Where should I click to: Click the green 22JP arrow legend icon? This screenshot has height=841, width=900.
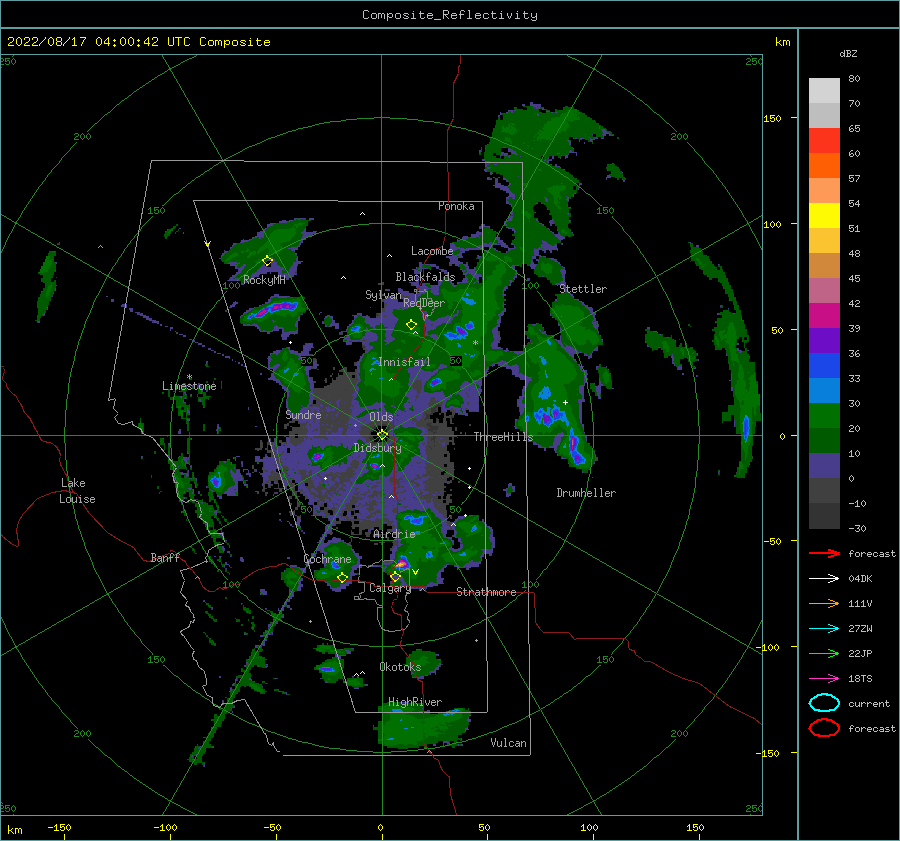[824, 653]
